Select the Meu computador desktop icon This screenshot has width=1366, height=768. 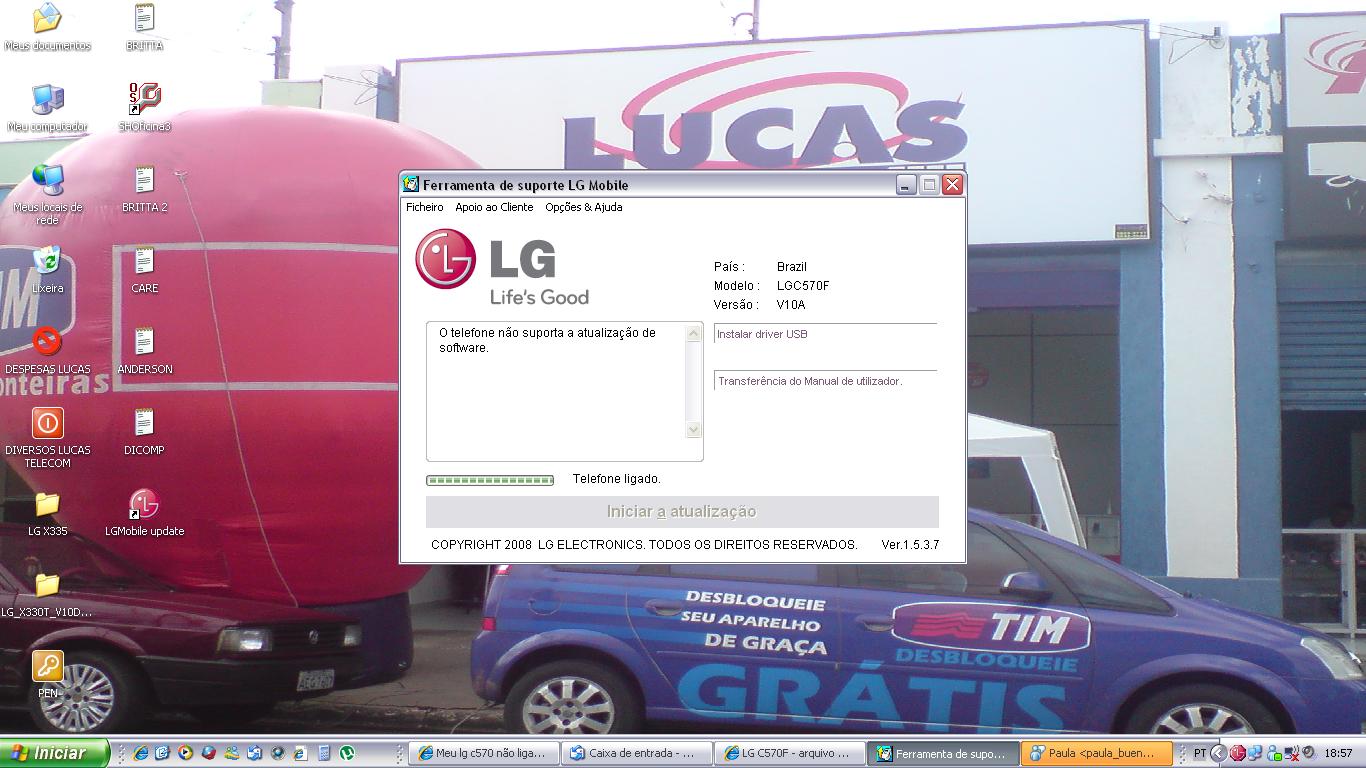(x=47, y=109)
